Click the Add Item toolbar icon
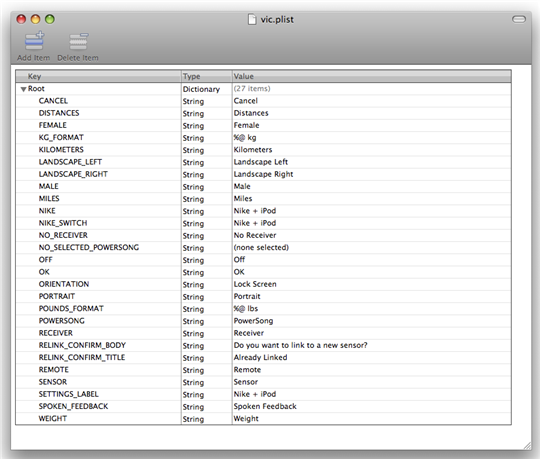The image size is (540, 459). [34, 41]
